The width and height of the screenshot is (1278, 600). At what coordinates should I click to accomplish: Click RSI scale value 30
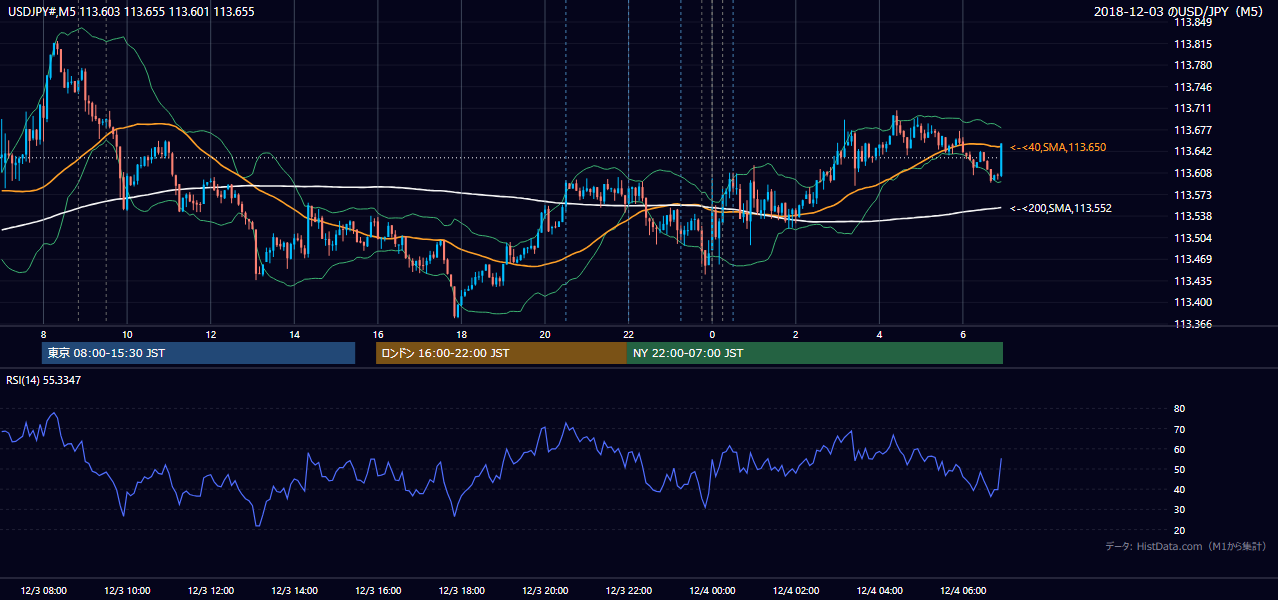(1179, 510)
